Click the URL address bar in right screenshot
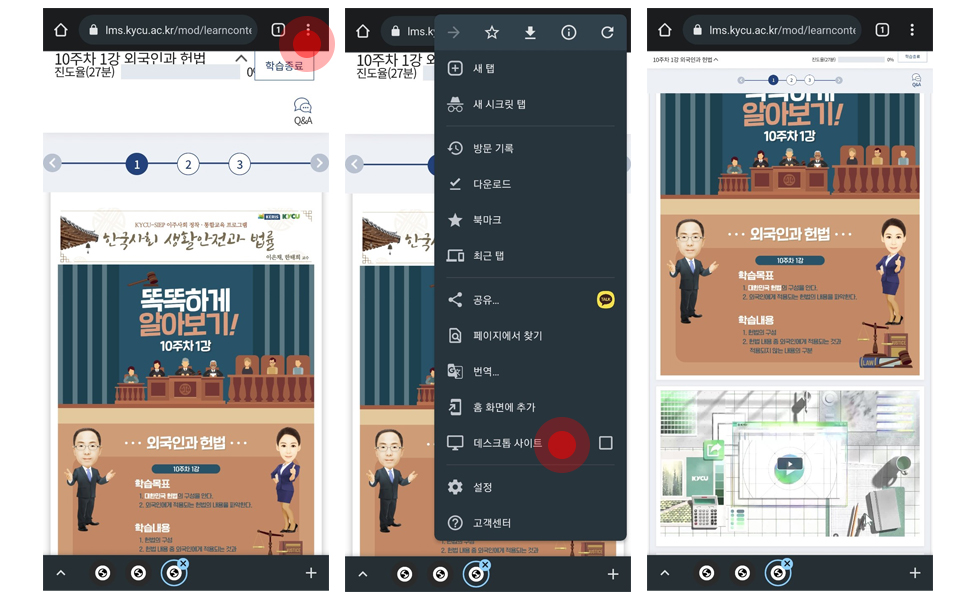Screen dimensions: 976x600 pyautogui.click(x=774, y=30)
